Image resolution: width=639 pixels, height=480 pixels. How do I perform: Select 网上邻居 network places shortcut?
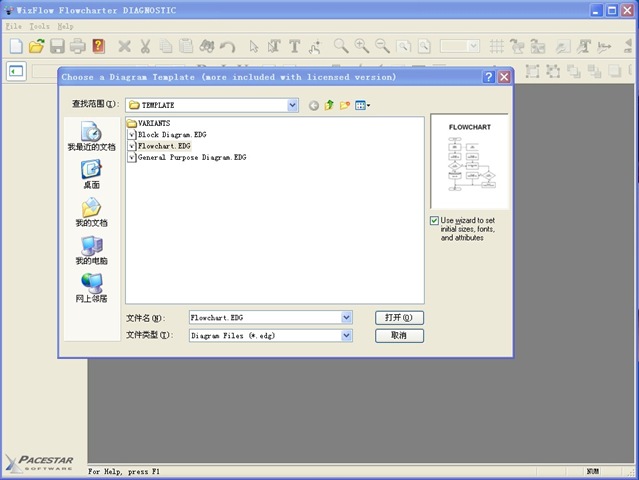[91, 288]
